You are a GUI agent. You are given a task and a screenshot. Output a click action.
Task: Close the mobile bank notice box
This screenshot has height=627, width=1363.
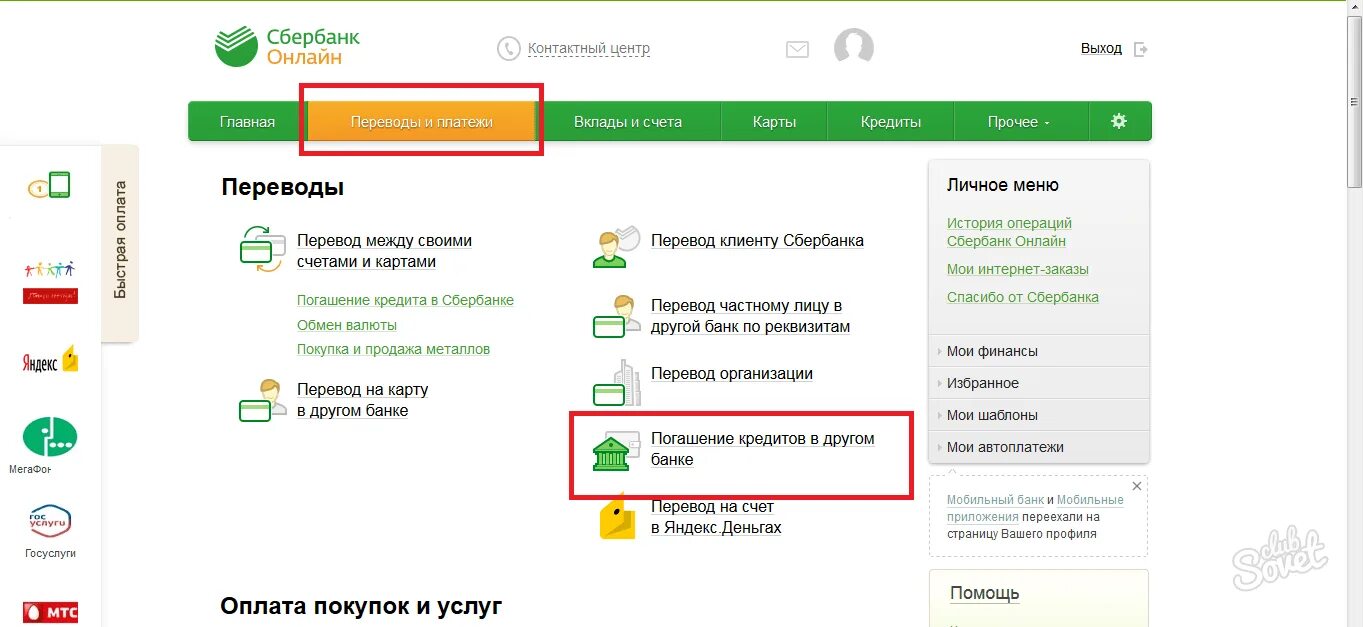point(1137,485)
